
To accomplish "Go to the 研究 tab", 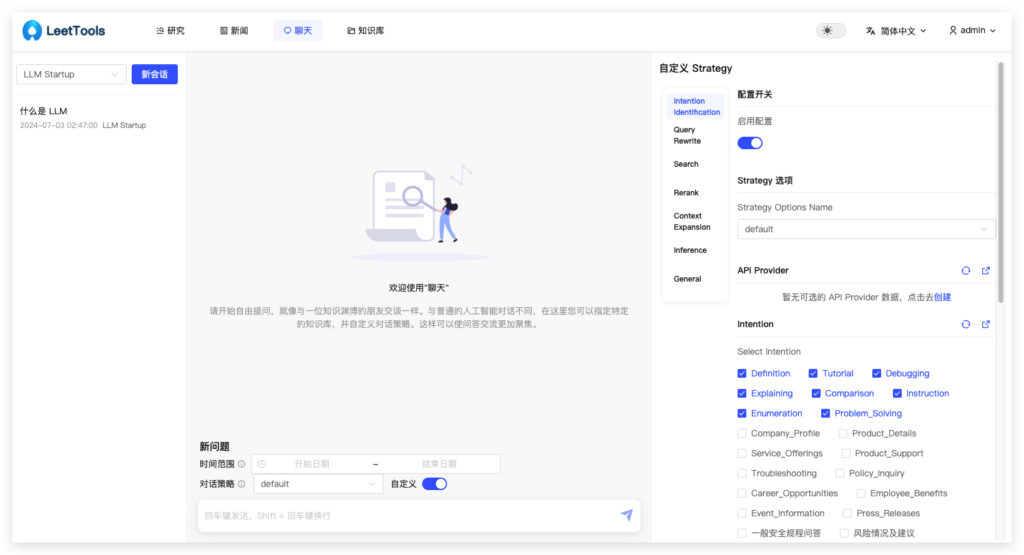I will coord(170,31).
